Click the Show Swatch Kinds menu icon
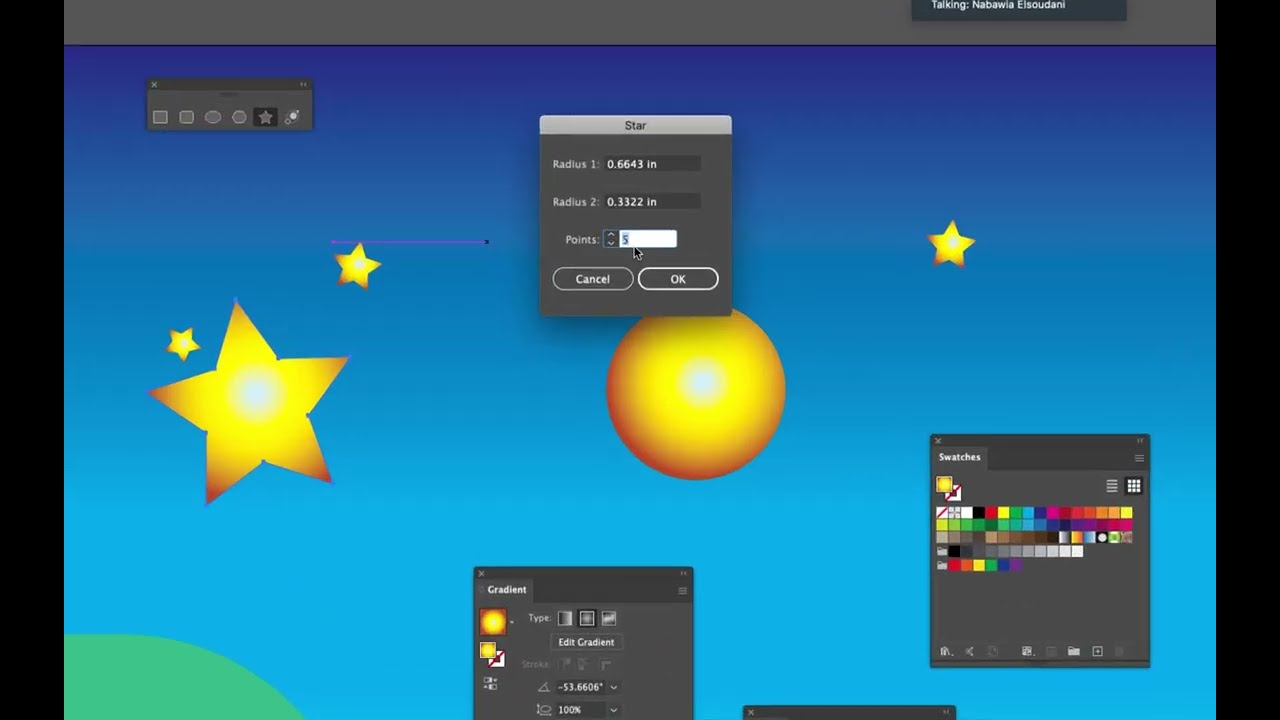This screenshot has width=1280, height=720. (x=1027, y=651)
